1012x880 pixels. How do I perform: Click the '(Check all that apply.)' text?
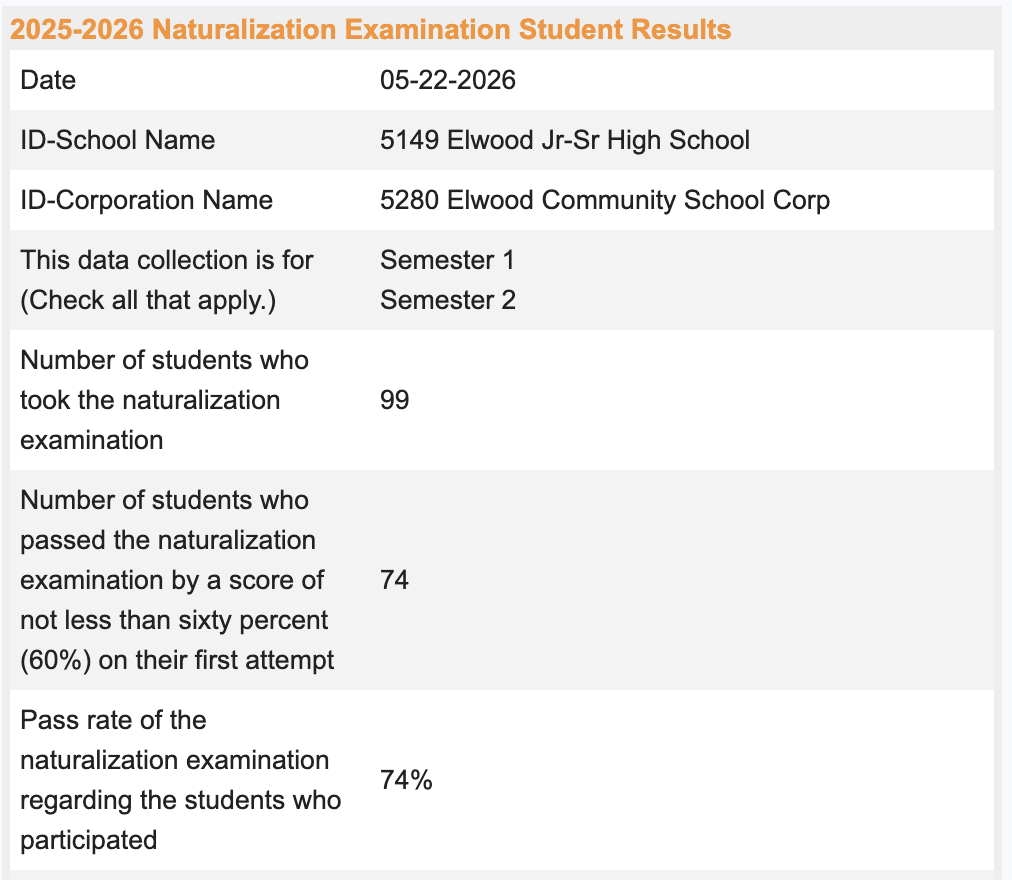coord(148,300)
